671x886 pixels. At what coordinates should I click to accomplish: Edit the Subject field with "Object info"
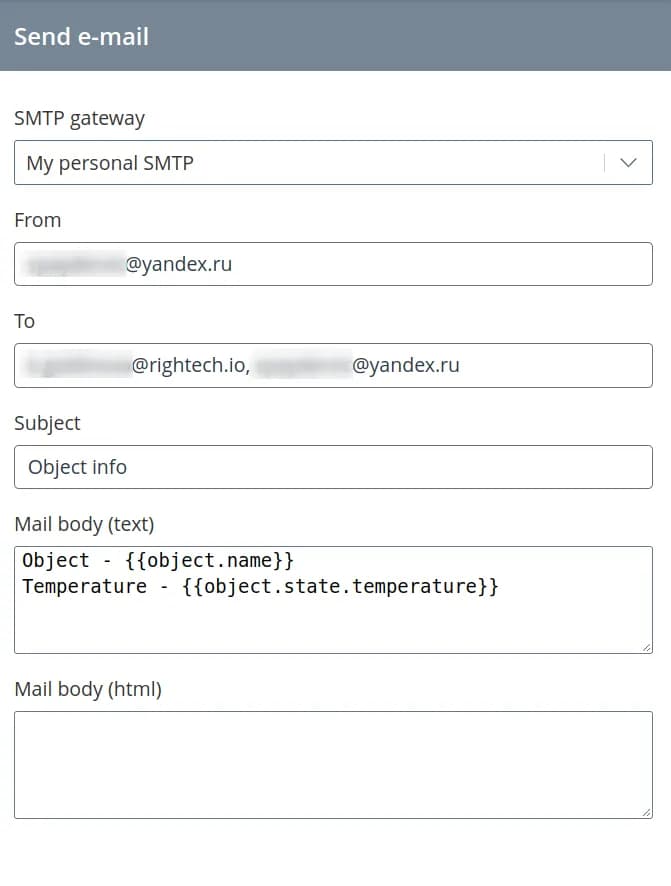tap(333, 467)
